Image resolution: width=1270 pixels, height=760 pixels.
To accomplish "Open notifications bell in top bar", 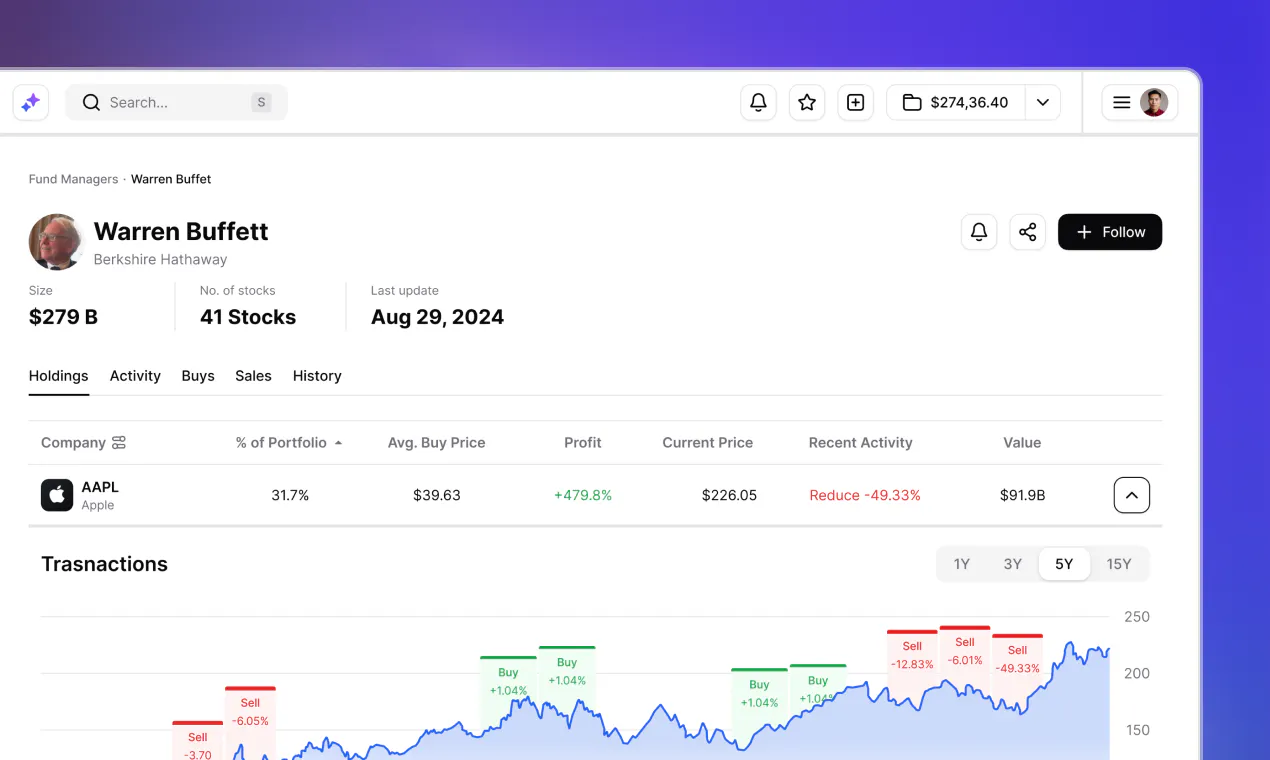I will coord(758,102).
